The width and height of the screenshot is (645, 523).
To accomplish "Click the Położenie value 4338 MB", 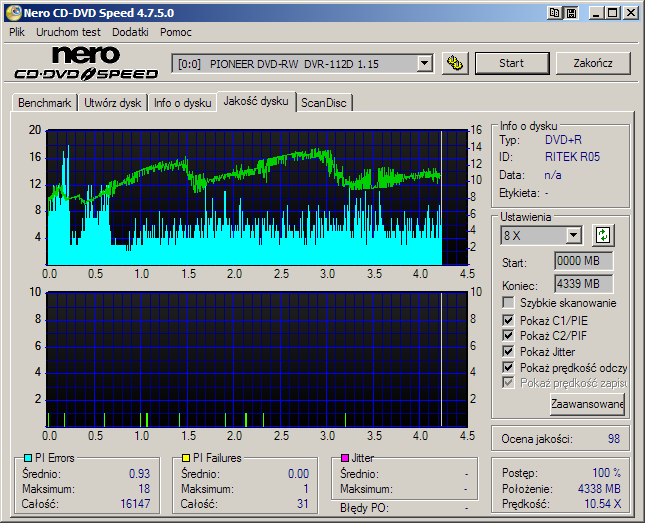I will tap(599, 489).
